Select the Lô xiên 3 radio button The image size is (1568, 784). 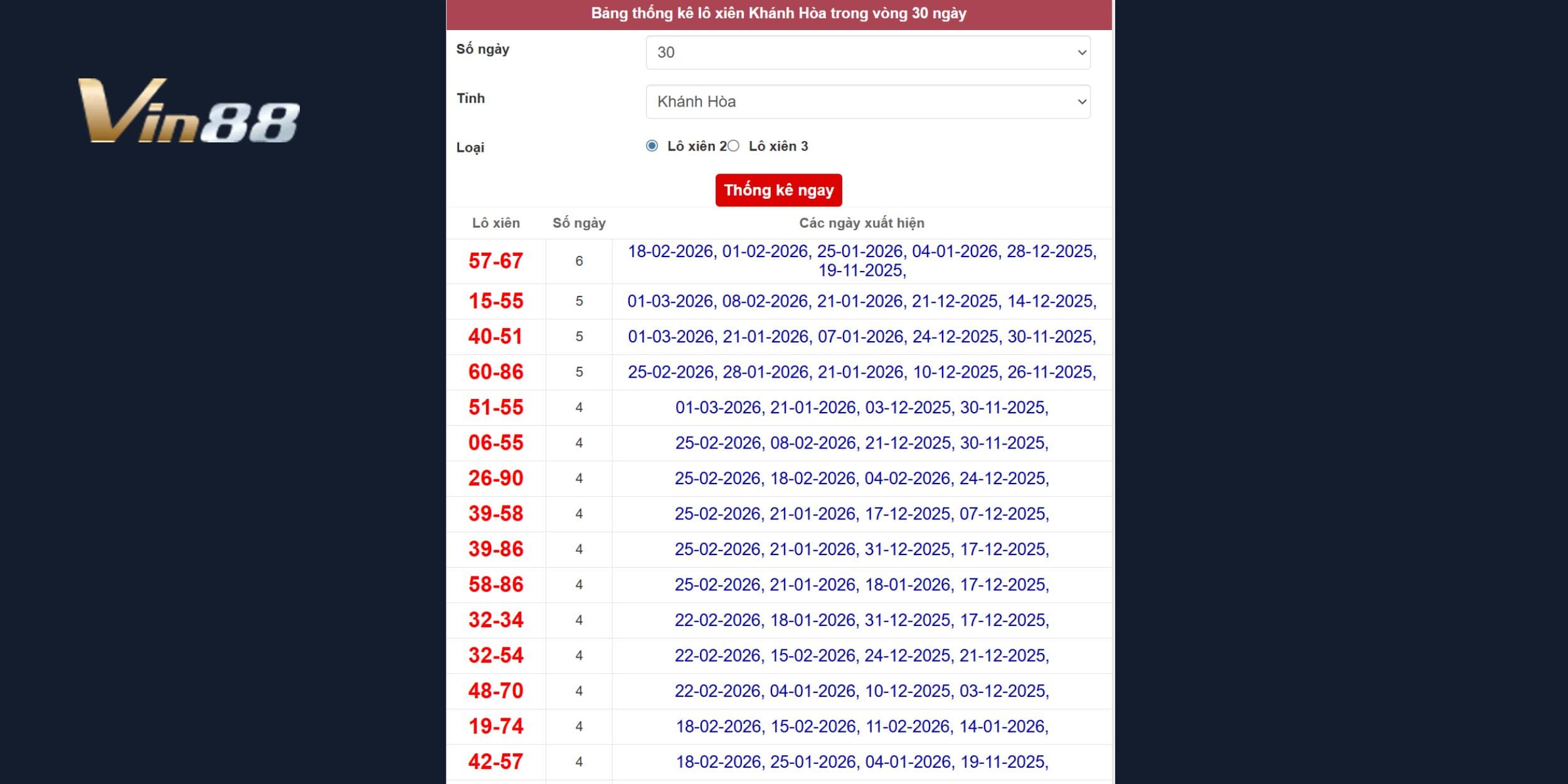tap(734, 146)
